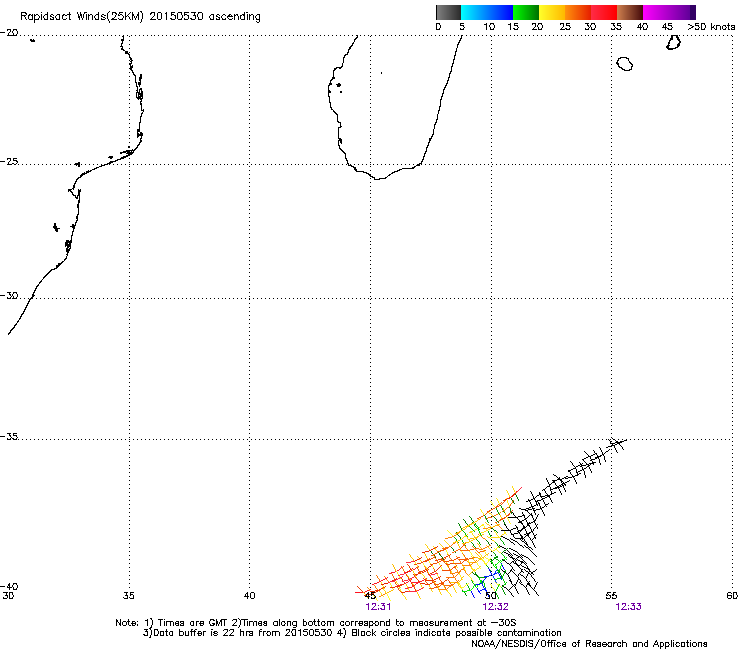Image resolution: width=740 pixels, height=650 pixels.
Task: Click the gray 0-5 knots color segment
Action: pos(448,12)
